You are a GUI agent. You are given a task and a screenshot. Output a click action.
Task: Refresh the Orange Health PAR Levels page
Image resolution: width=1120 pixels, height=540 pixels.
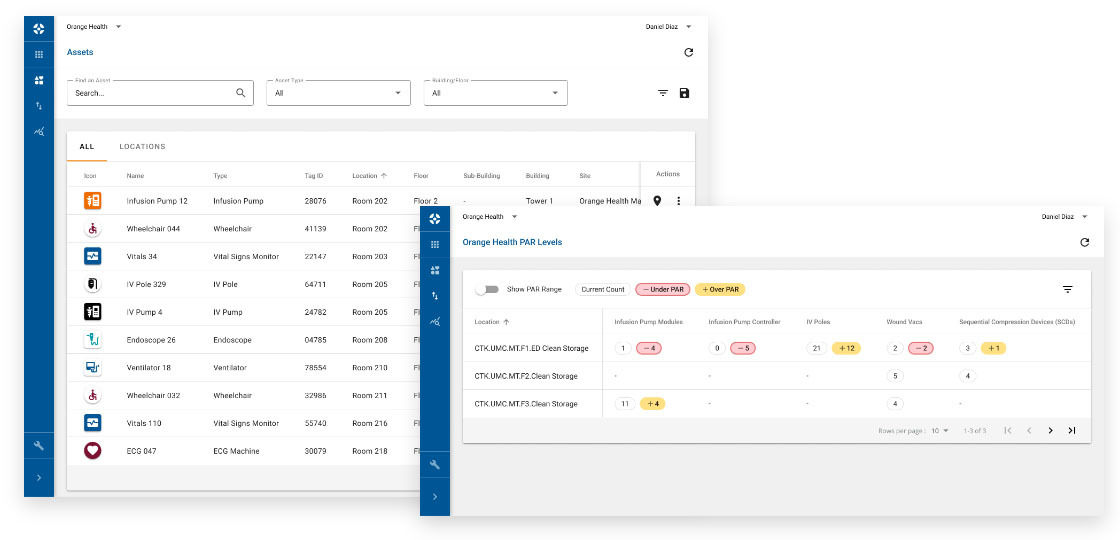(x=1084, y=242)
